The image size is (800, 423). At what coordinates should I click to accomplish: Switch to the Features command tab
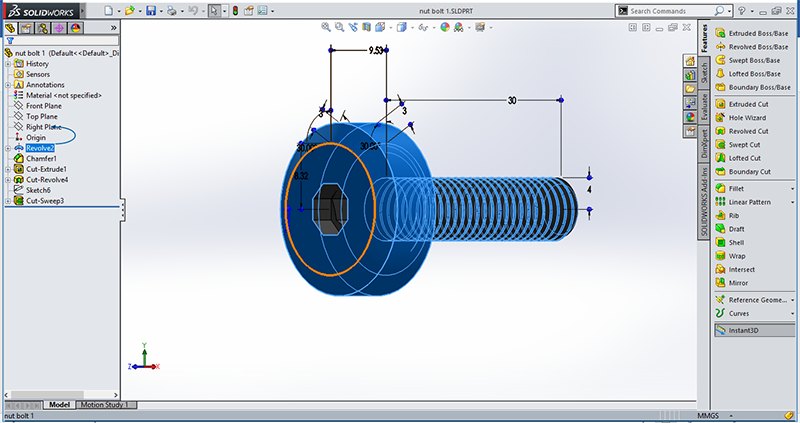pos(704,38)
